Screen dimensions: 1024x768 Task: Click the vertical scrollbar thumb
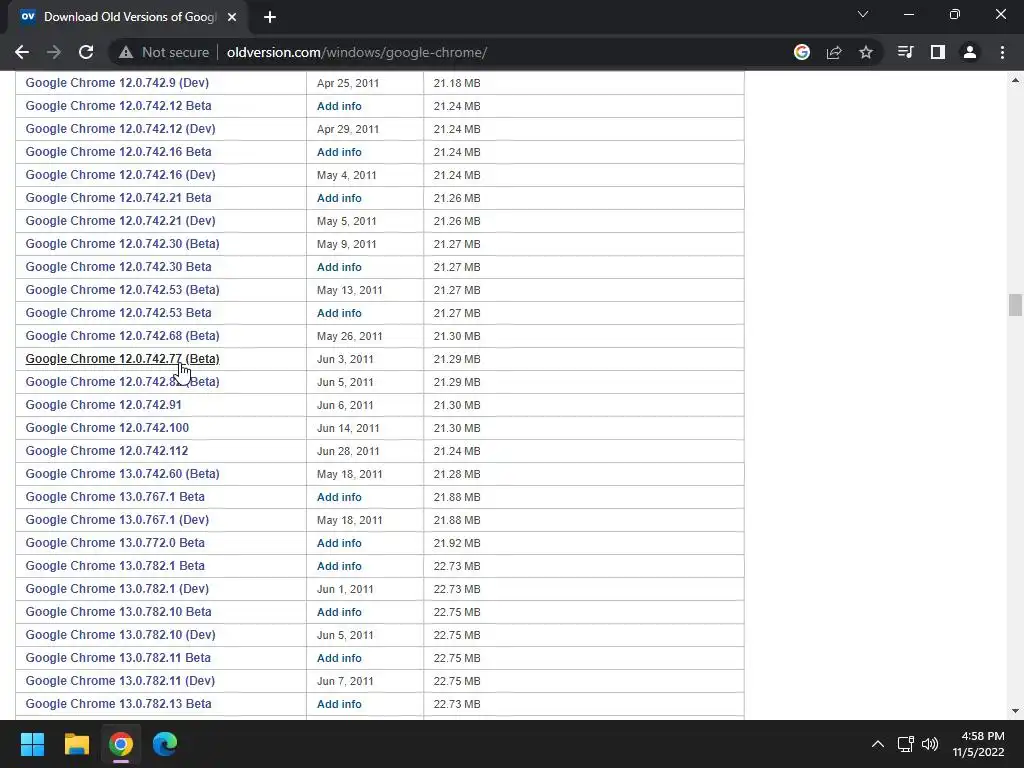click(x=1015, y=305)
